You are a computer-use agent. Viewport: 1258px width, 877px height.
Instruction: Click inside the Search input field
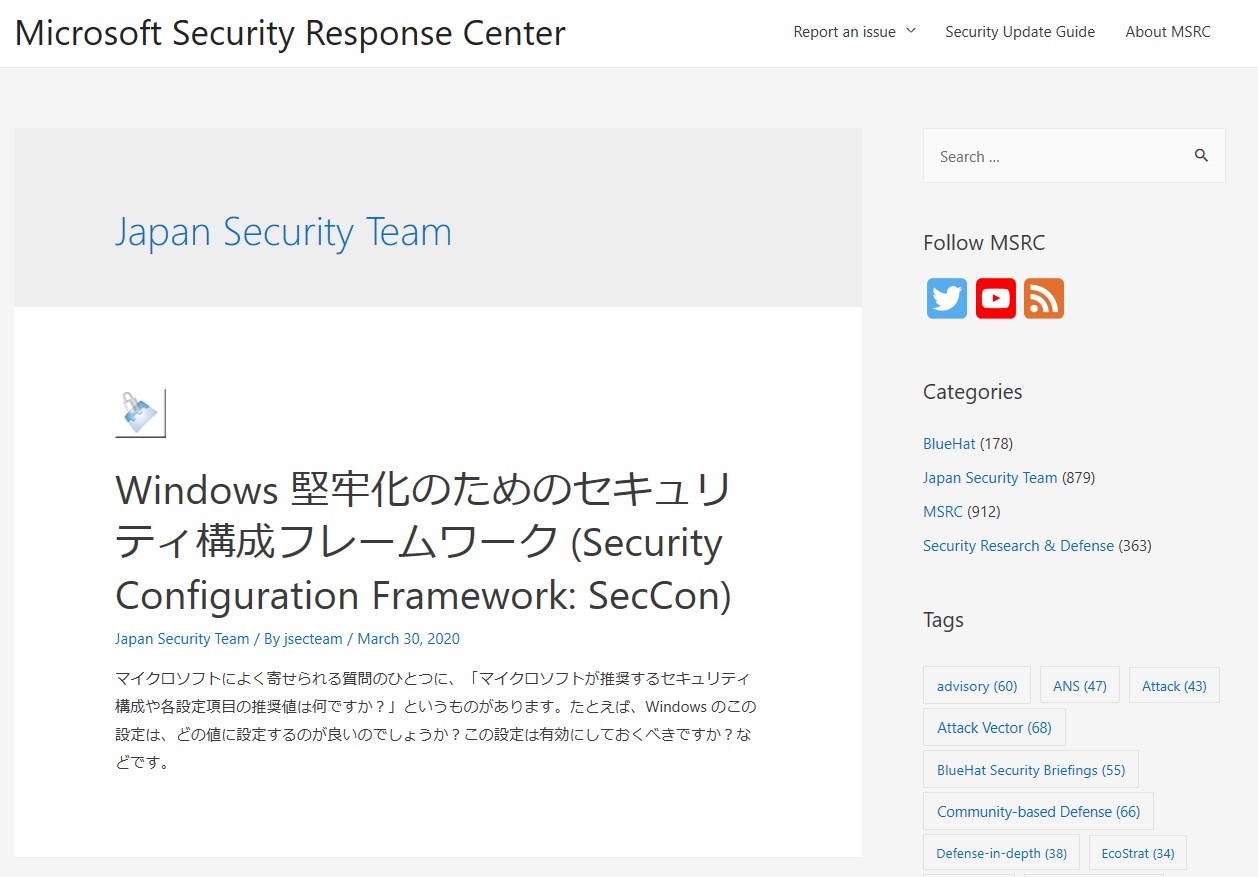1058,156
